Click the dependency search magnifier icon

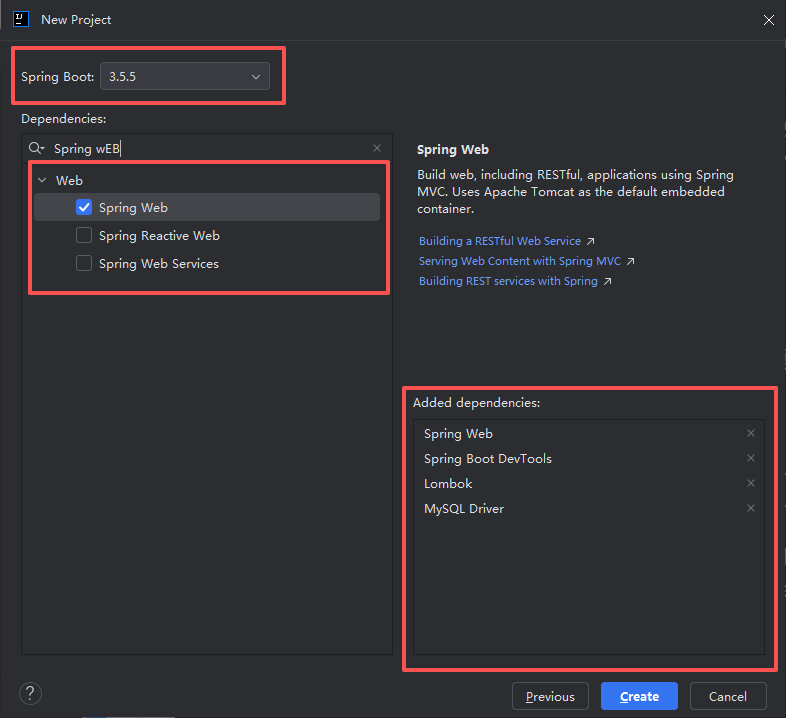[36, 148]
